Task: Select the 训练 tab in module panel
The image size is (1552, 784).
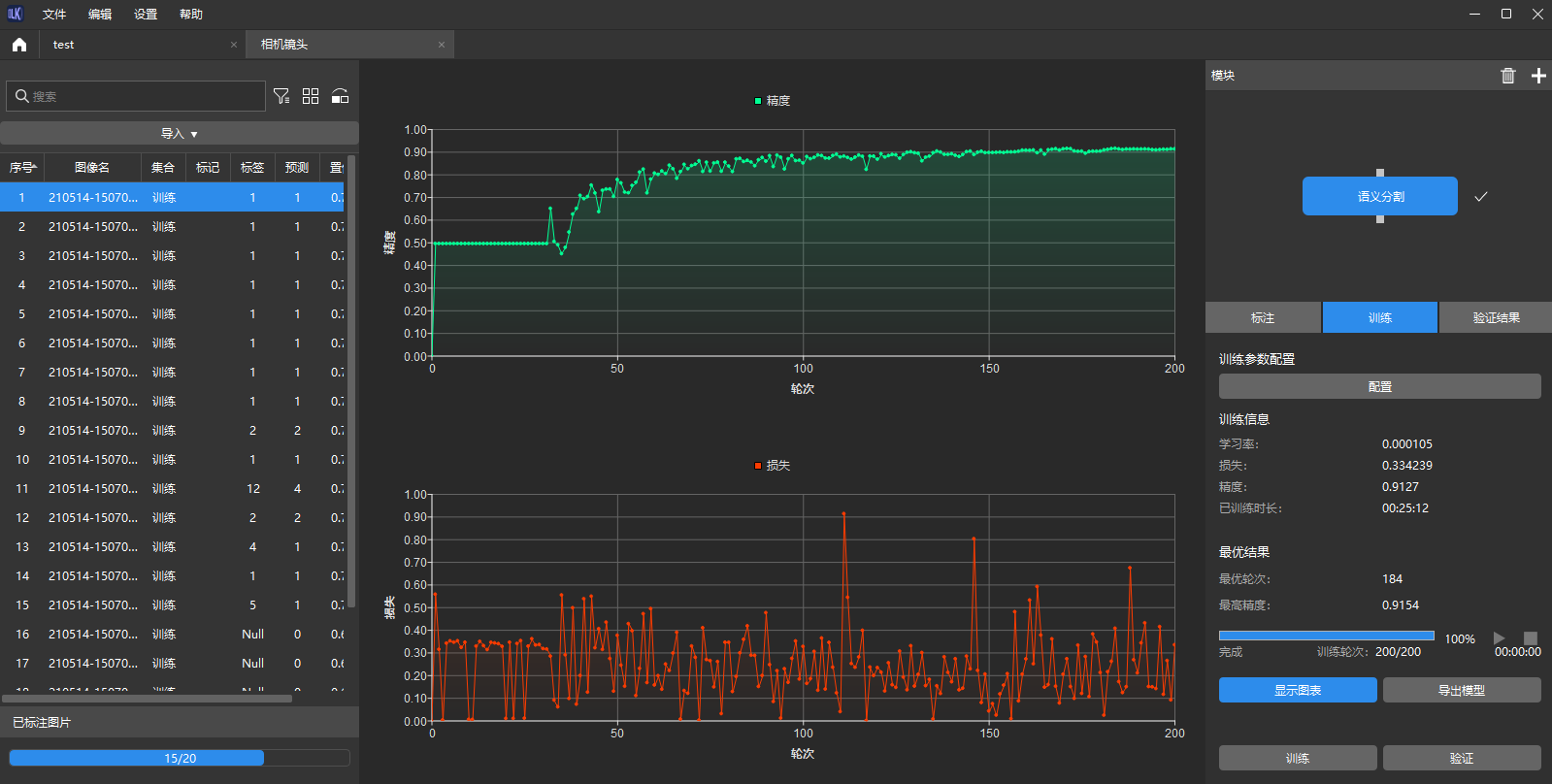Action: tap(1380, 317)
